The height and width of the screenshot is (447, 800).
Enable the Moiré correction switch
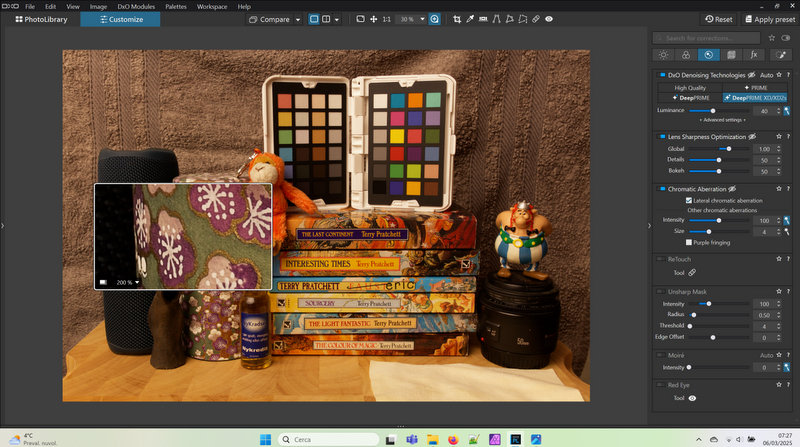(661, 355)
